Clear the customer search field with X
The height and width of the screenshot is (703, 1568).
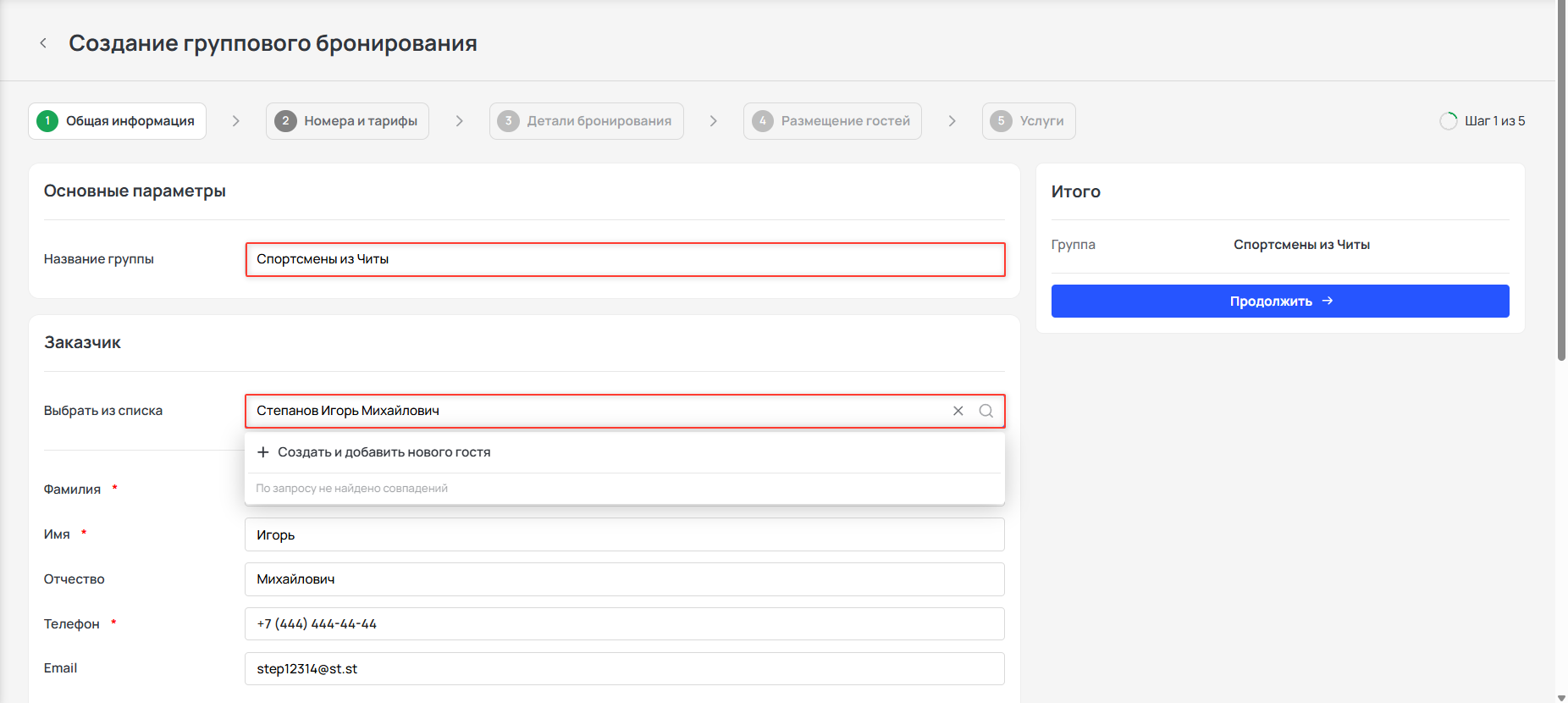pyautogui.click(x=958, y=411)
